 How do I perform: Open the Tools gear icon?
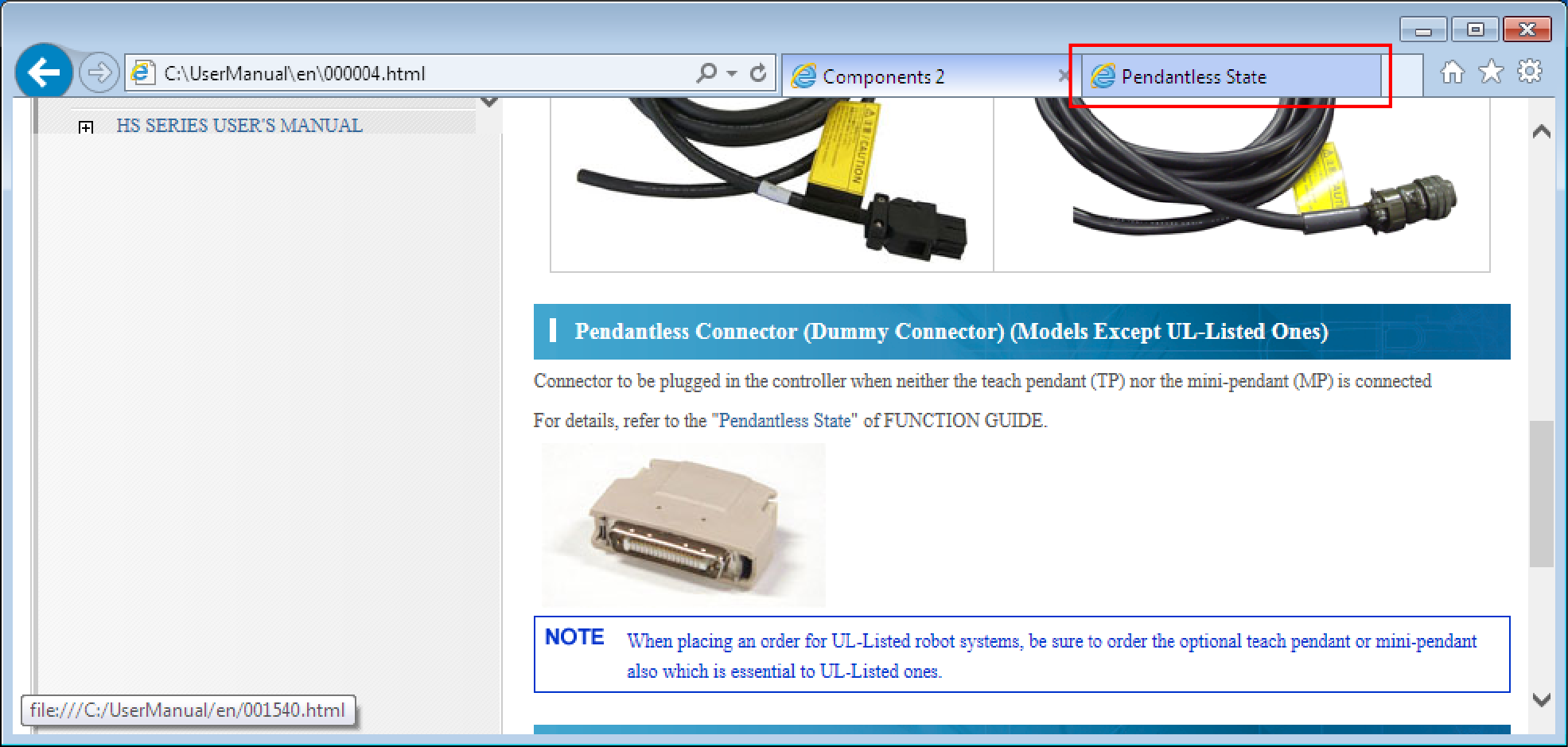(1529, 72)
